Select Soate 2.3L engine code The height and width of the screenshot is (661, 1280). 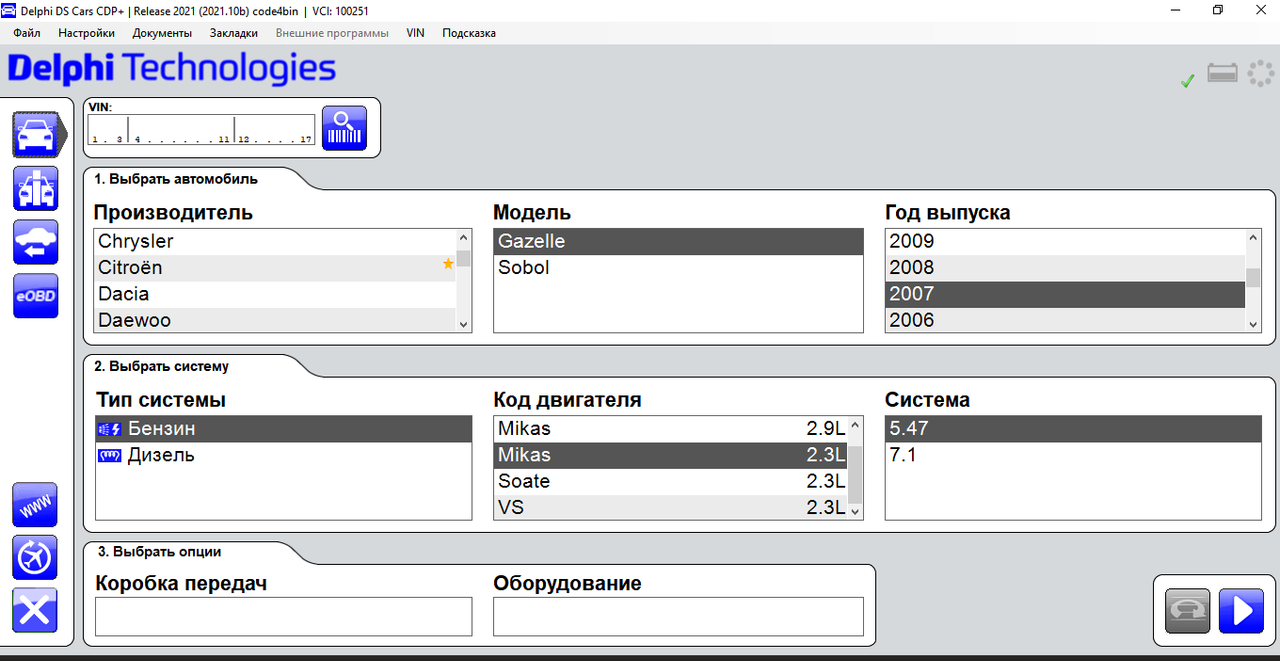671,481
